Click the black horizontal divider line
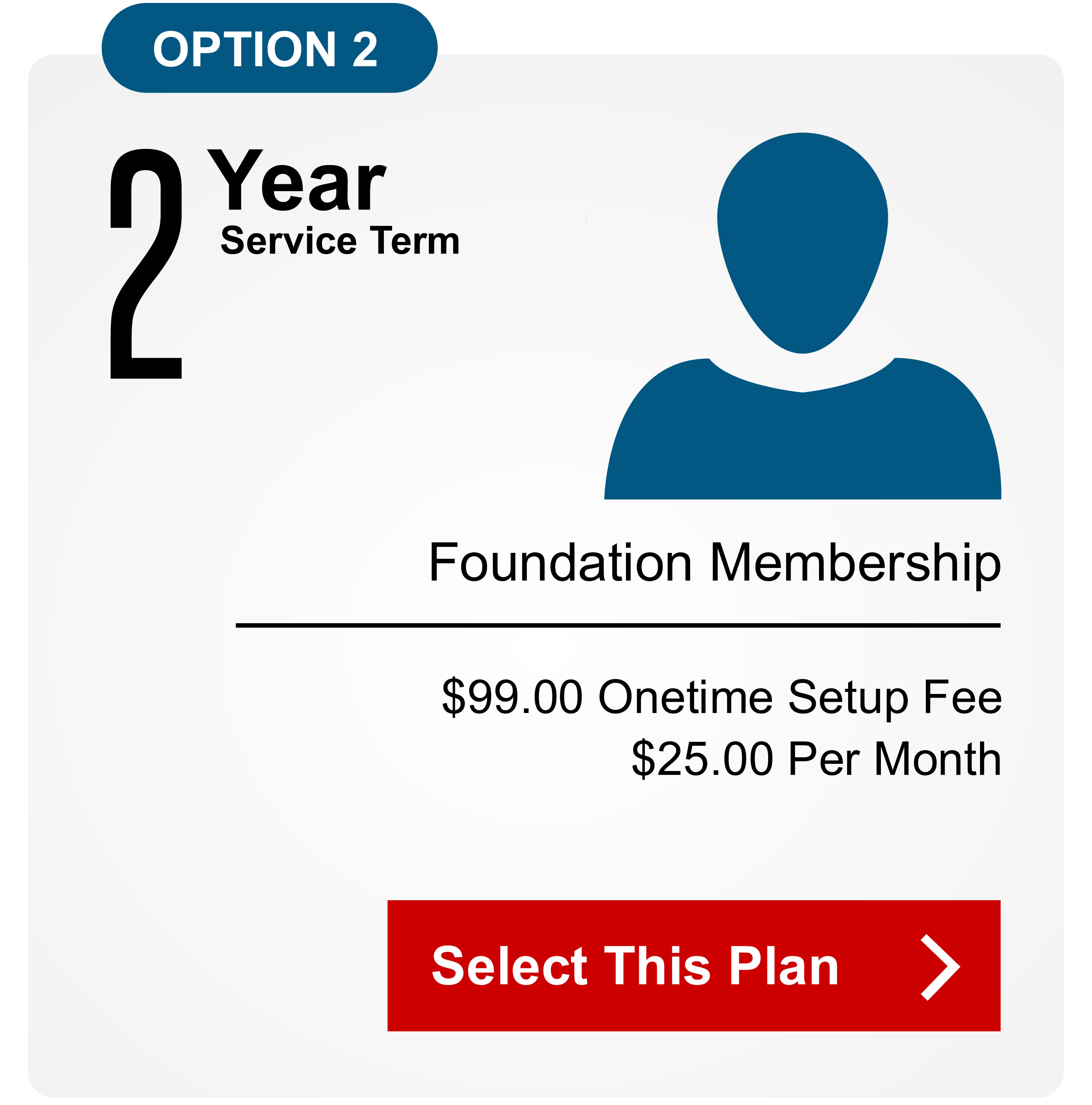The width and height of the screenshot is (1092, 1105). [618, 626]
